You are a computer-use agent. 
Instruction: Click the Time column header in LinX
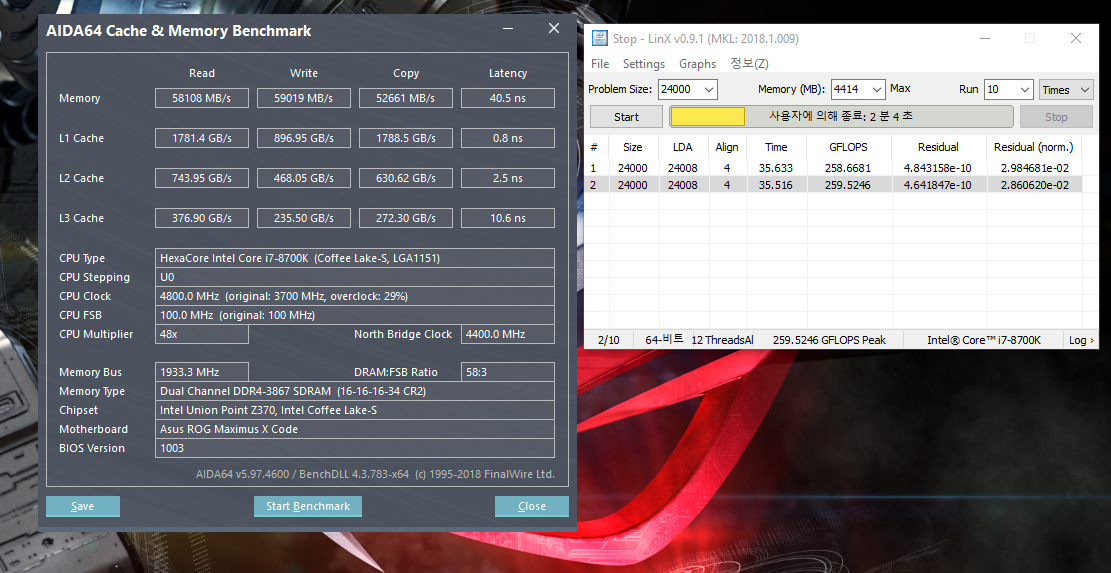[776, 147]
